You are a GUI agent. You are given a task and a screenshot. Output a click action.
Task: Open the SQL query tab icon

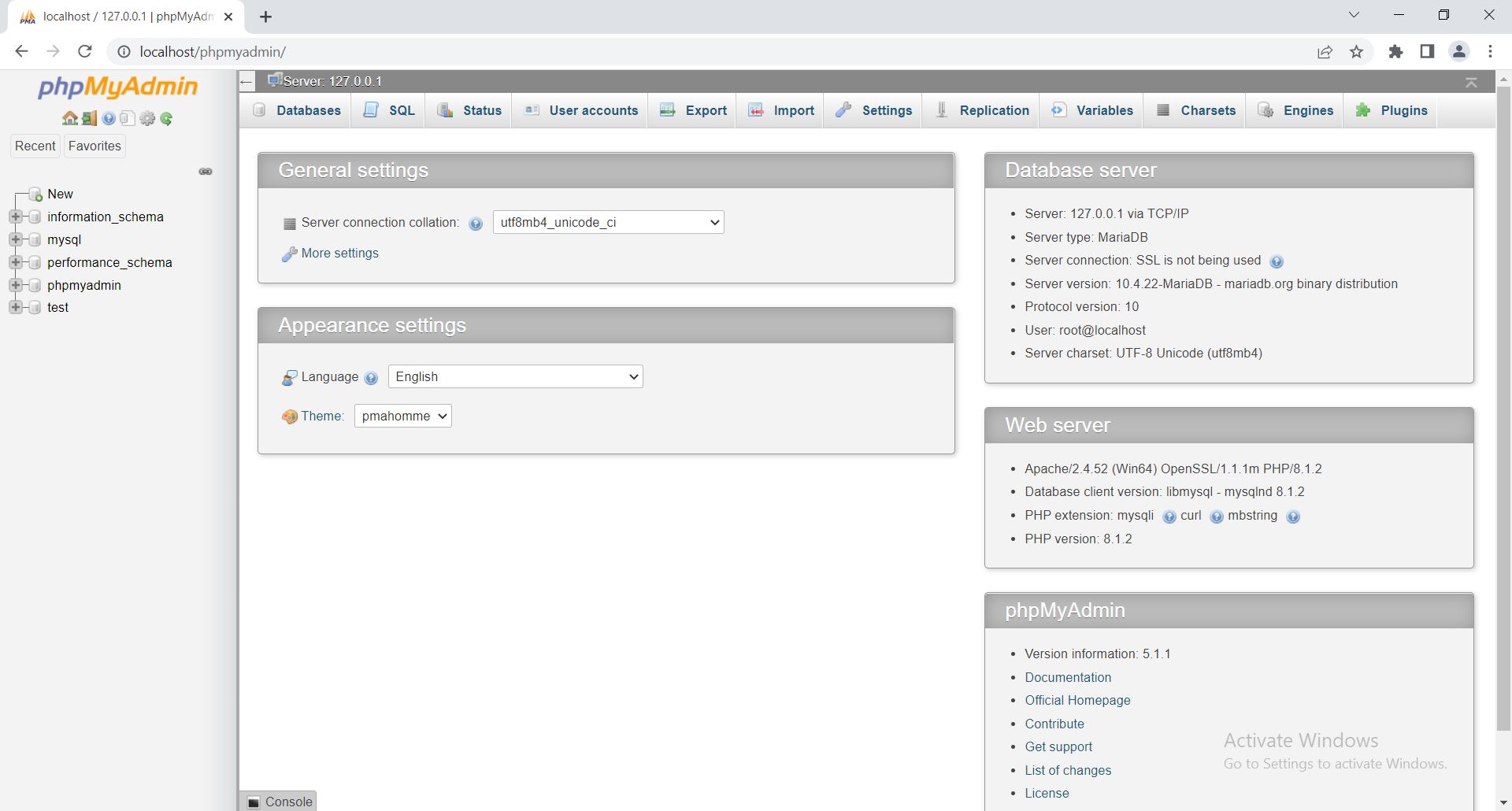point(371,110)
